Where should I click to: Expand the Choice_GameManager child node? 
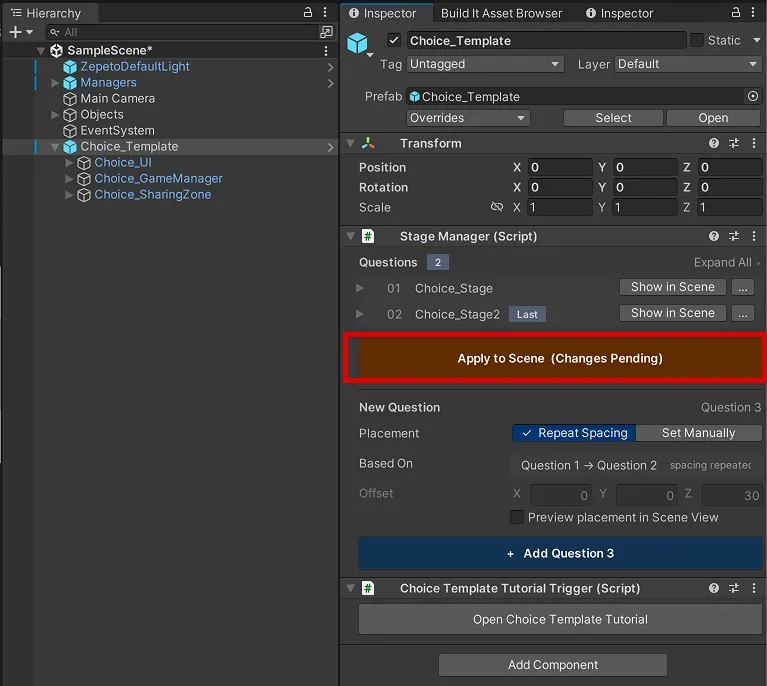(69, 179)
